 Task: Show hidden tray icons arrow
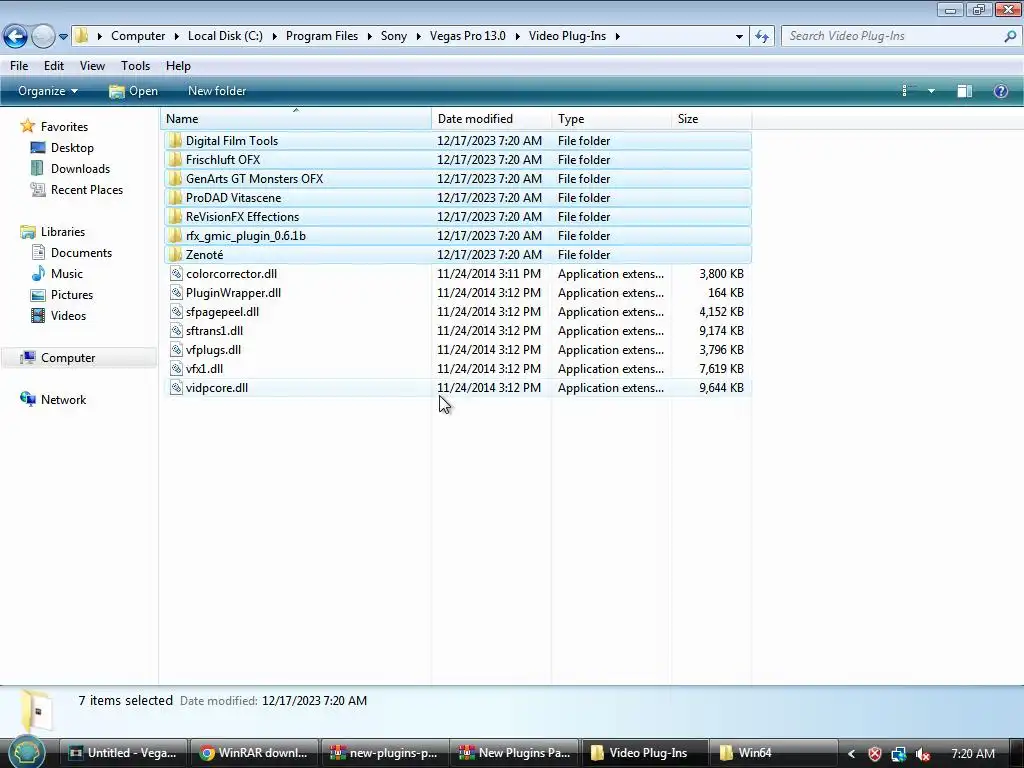851,754
